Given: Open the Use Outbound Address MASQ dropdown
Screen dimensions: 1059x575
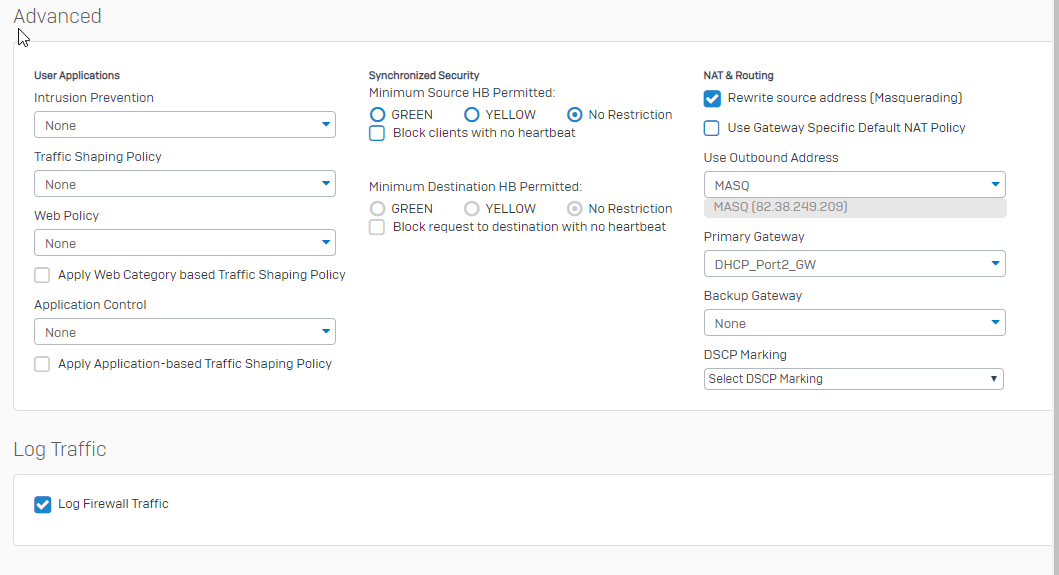Looking at the screenshot, I should click(854, 185).
